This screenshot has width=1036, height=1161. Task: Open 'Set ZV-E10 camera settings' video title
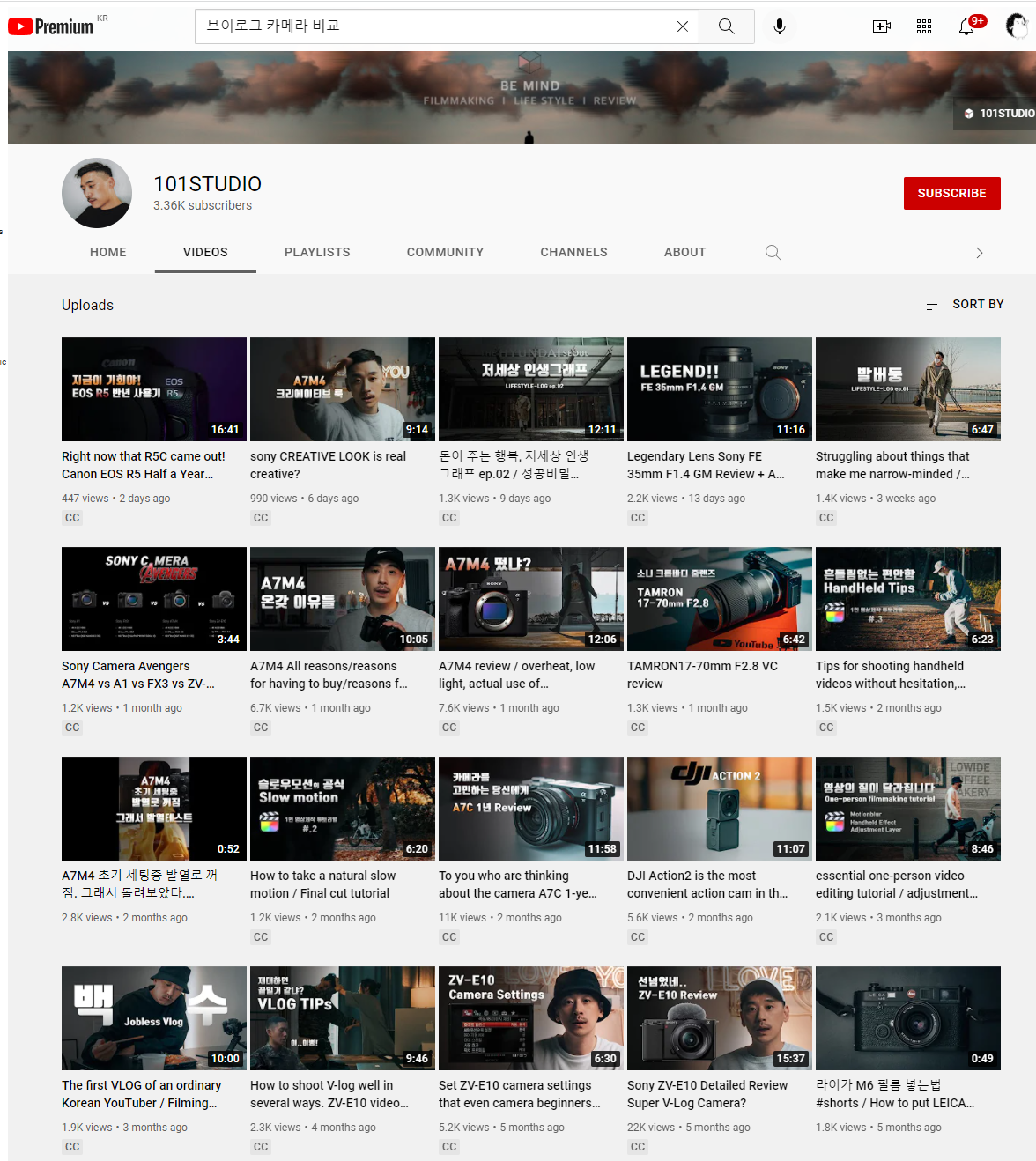[520, 1094]
